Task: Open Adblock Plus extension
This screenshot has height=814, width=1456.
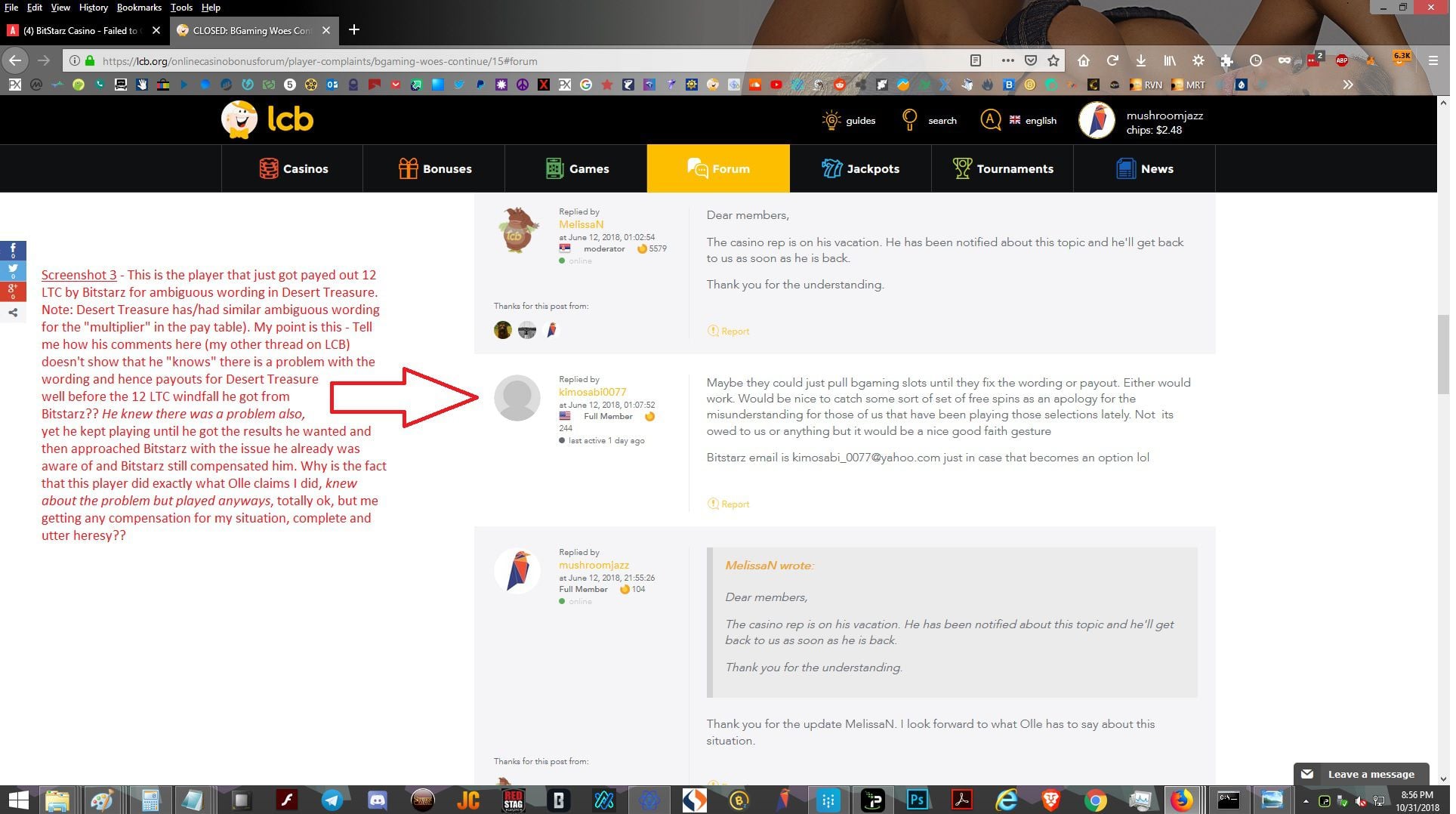Action: click(x=1341, y=60)
